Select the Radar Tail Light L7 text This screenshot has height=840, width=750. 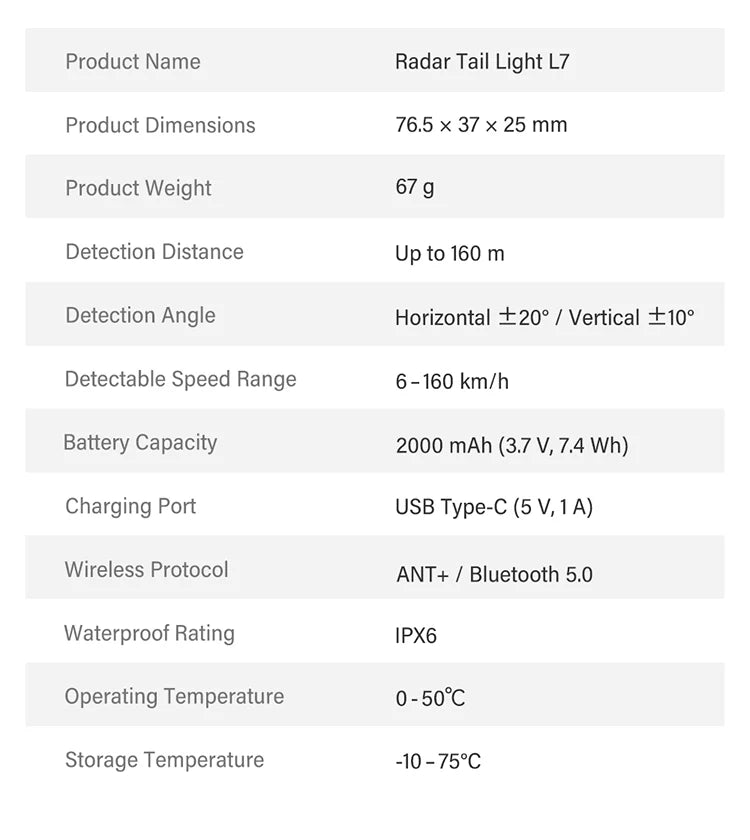pos(482,62)
